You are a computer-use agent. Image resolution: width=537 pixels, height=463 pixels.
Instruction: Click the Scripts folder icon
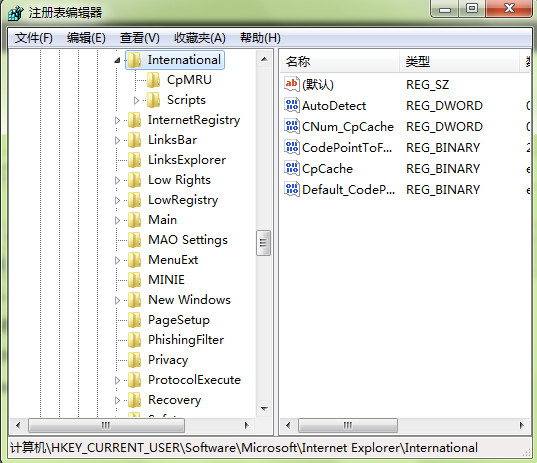[x=153, y=100]
